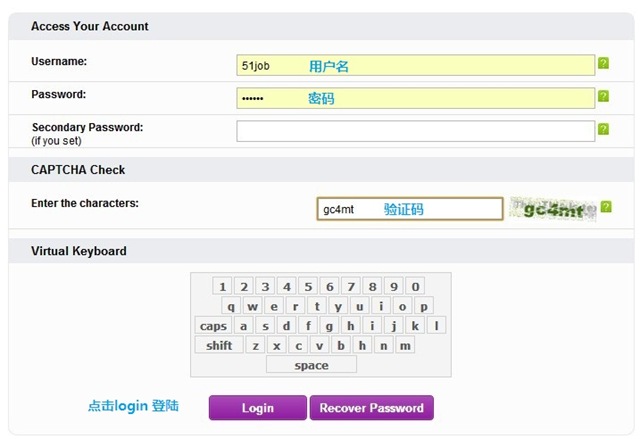Focus the Password input field
The height and width of the screenshot is (439, 640).
[x=415, y=98]
